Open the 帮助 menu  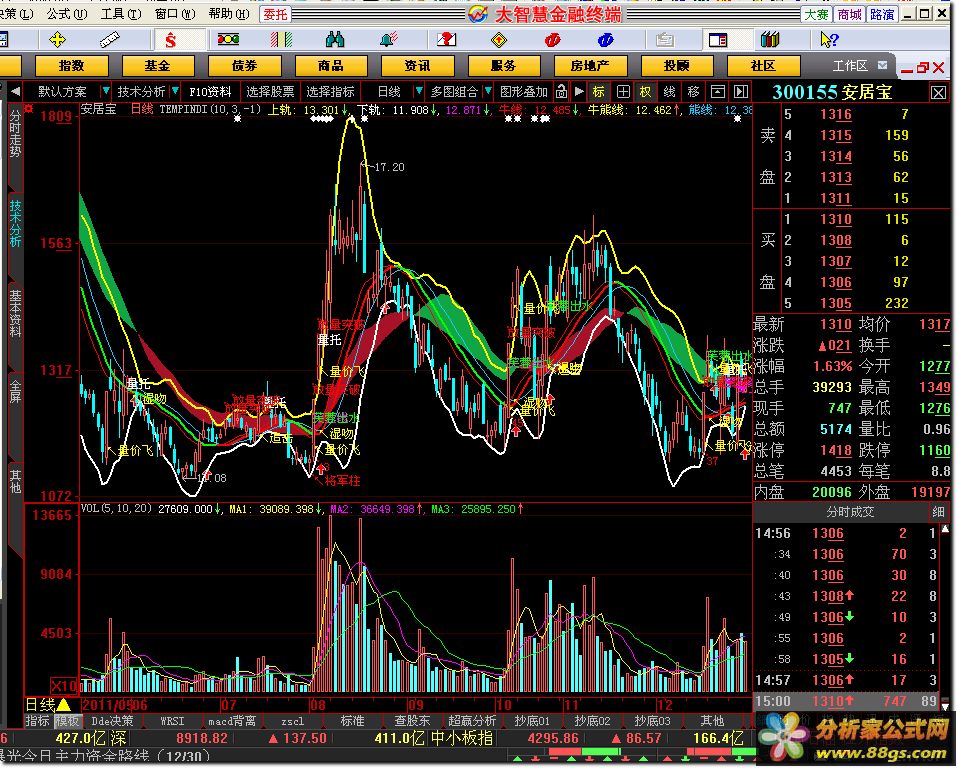point(229,13)
